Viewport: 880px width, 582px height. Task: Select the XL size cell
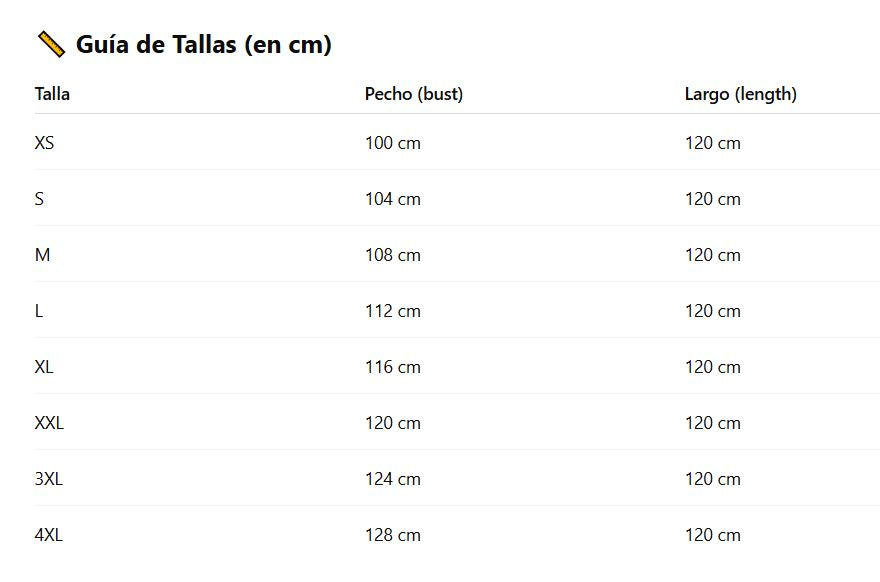click(44, 367)
